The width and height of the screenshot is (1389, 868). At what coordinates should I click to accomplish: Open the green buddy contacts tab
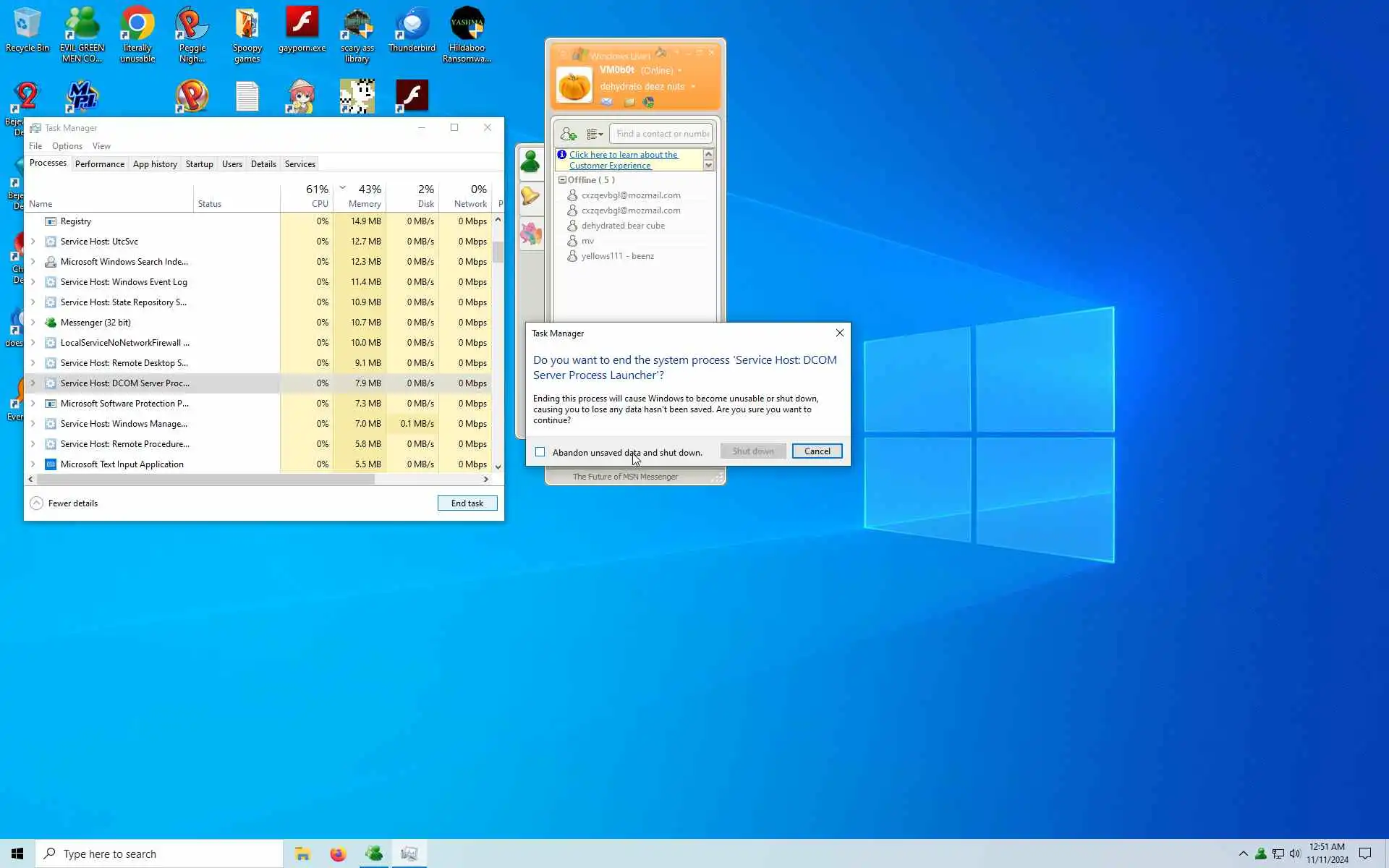tap(530, 161)
